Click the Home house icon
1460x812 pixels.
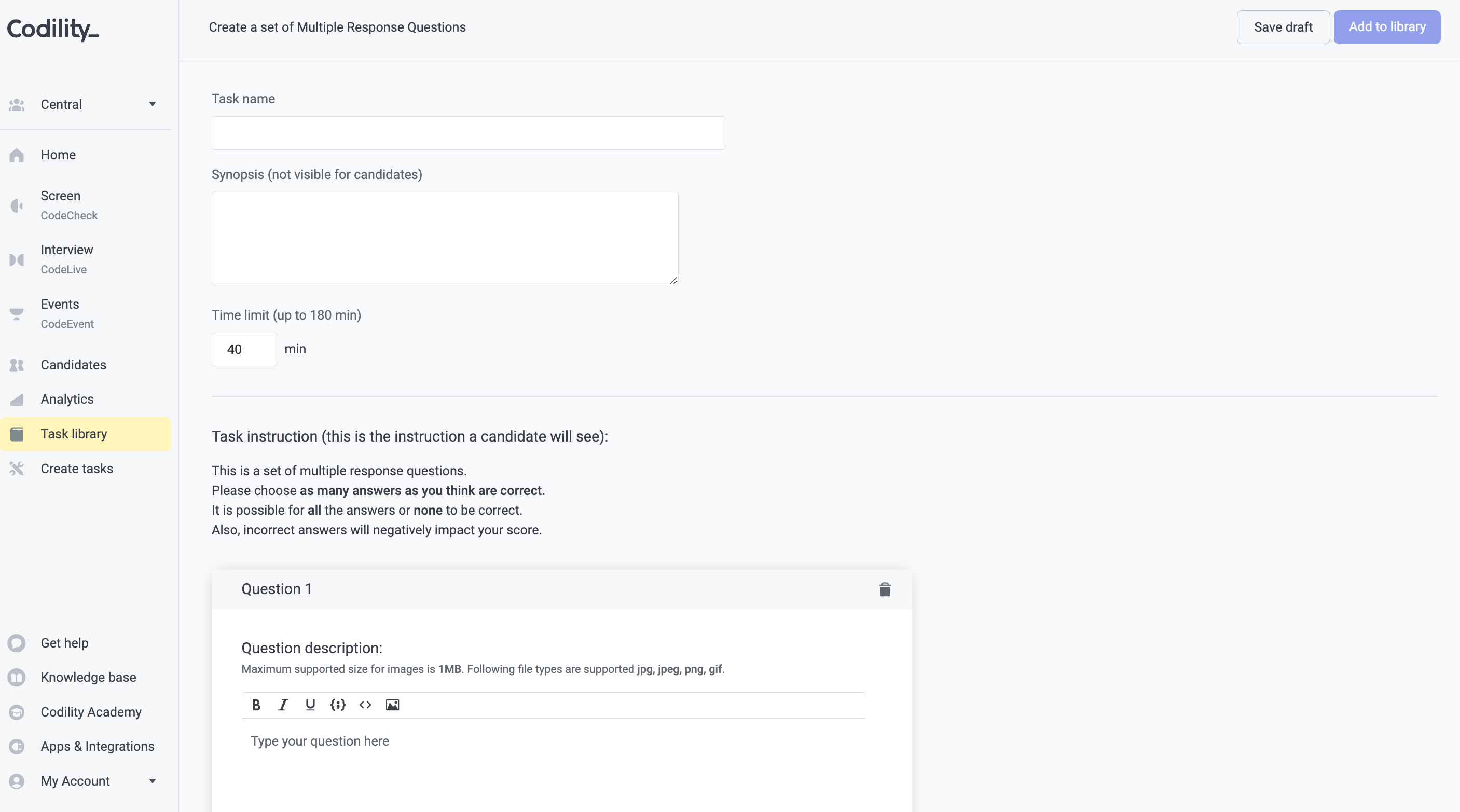point(17,155)
